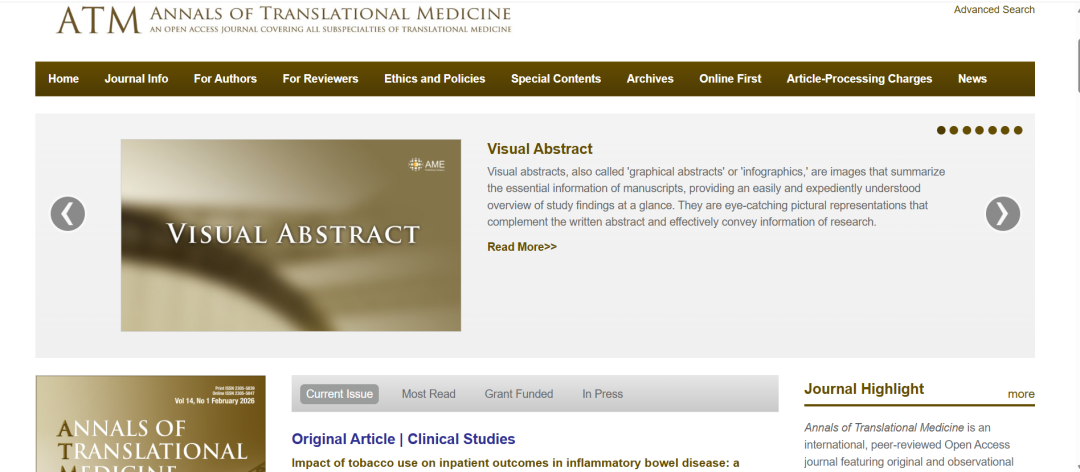The width and height of the screenshot is (1080, 472).
Task: Open the journal issue cover thumbnail
Action: 151,424
